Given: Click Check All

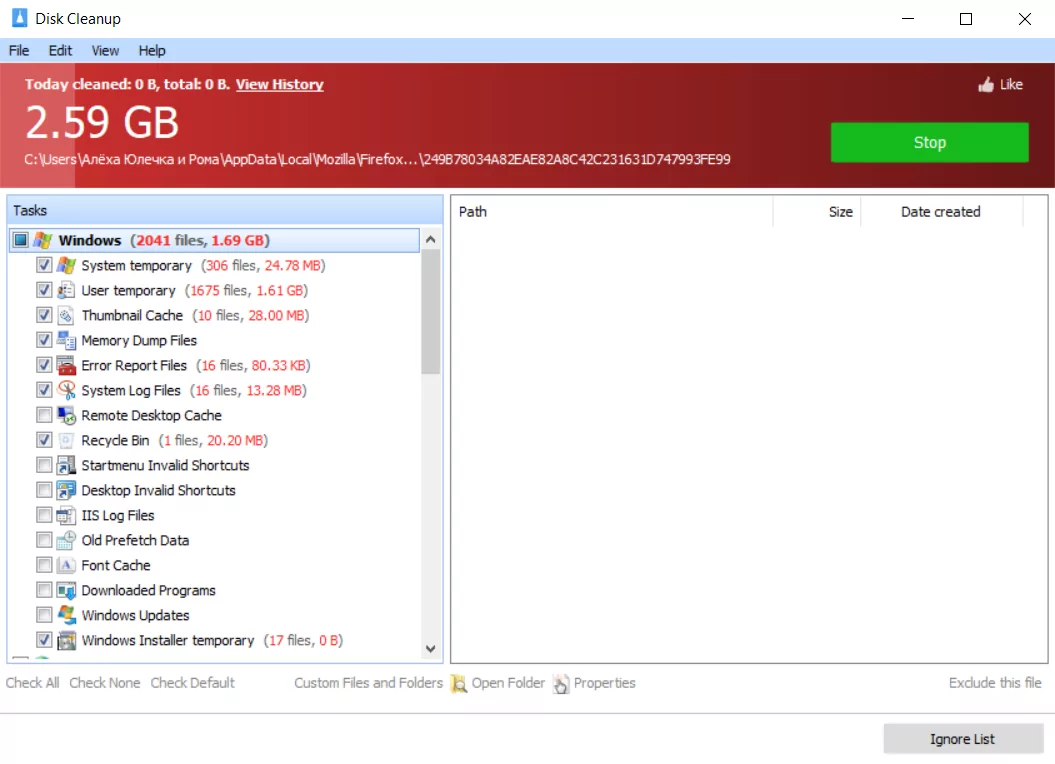Looking at the screenshot, I should pos(32,683).
